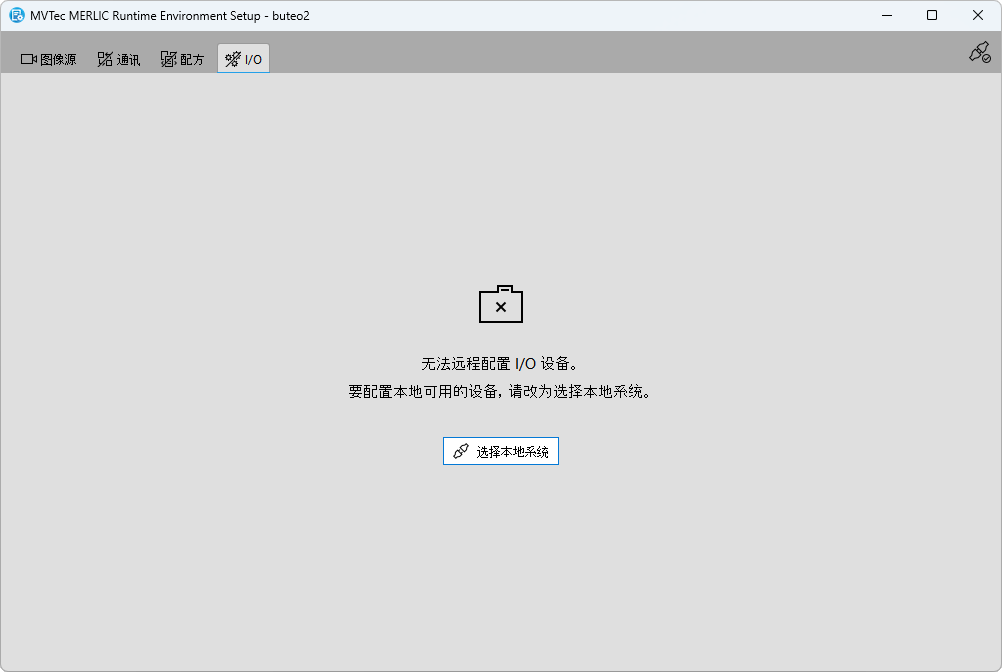Image resolution: width=1002 pixels, height=672 pixels.
Task: Click the camera icon on the 图像源 tab
Action: [x=29, y=60]
